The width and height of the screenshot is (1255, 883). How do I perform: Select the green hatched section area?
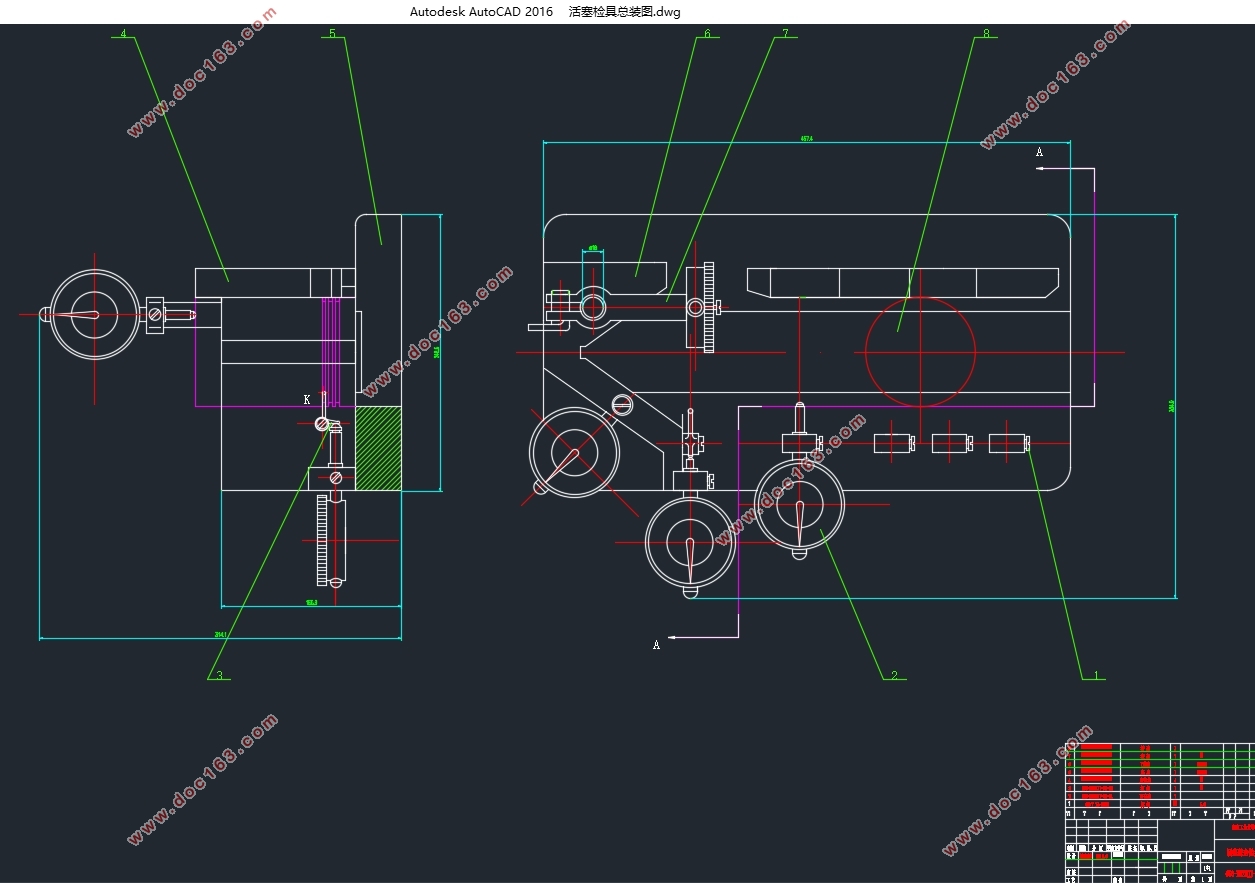378,448
